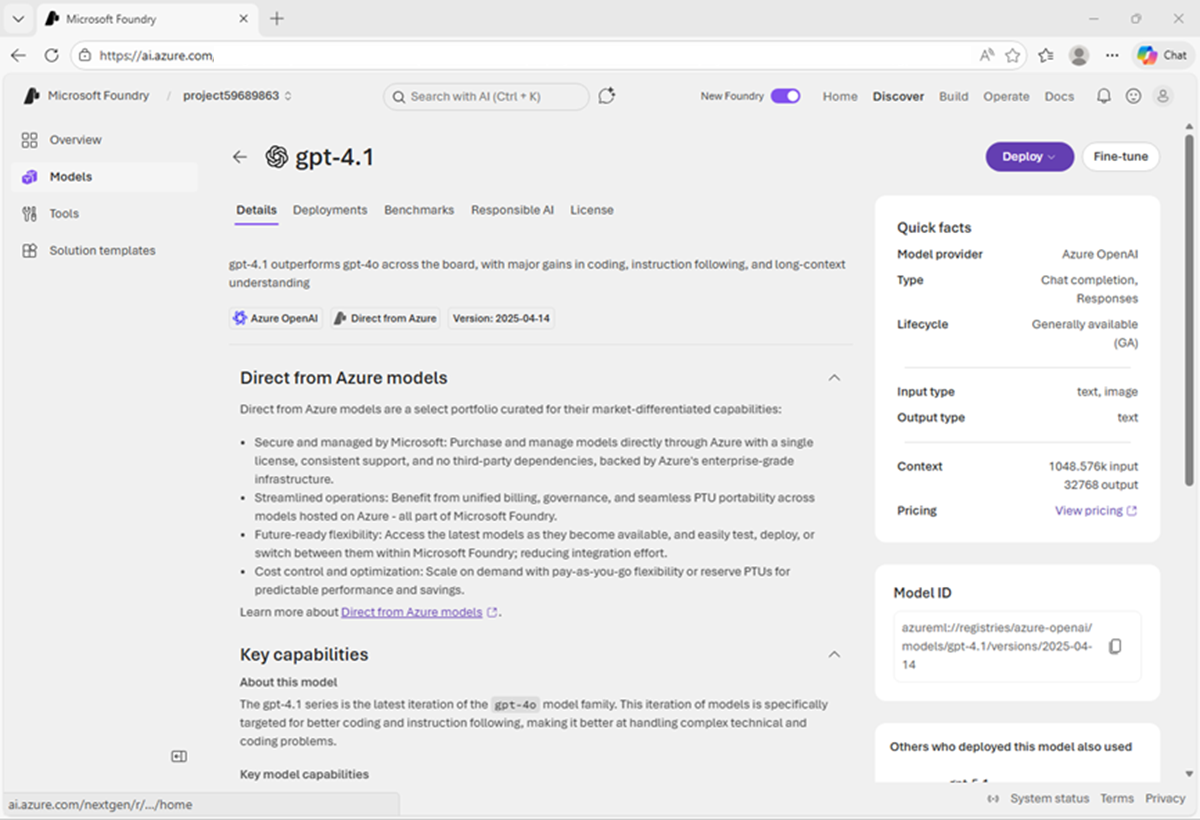This screenshot has width=1200, height=820.
Task: Collapse the Key capabilities section
Action: pos(834,654)
